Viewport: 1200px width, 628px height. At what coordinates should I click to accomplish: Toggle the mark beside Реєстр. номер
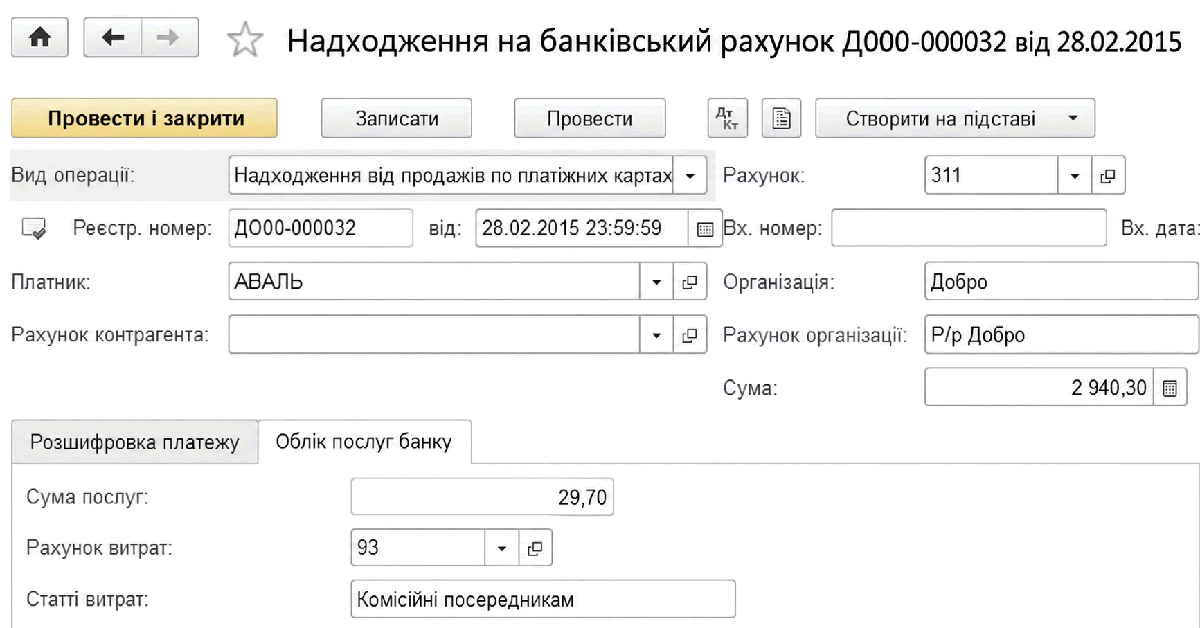(x=33, y=229)
